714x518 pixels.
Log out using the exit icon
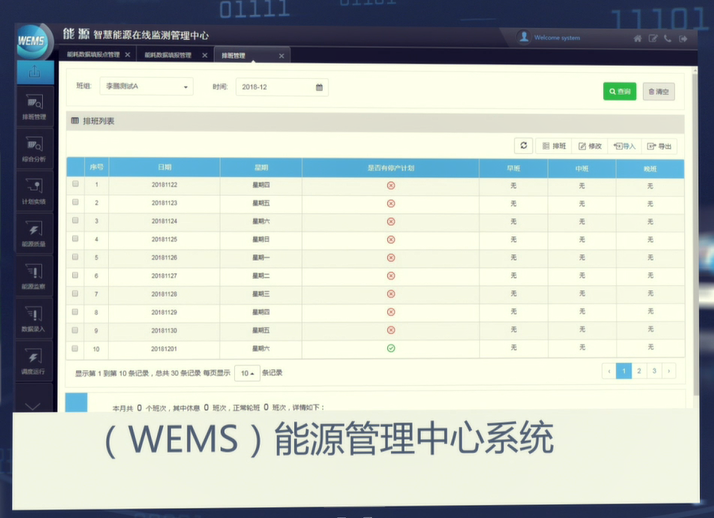(683, 39)
